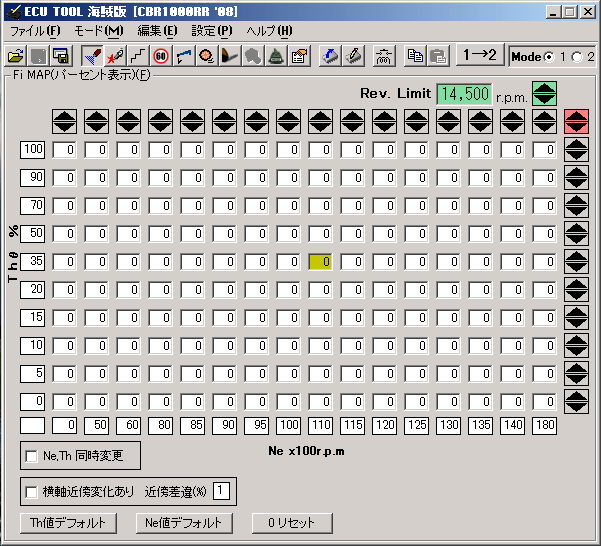Click the 近傍差違(%) value field
This screenshot has height=546, width=601.
pyautogui.click(x=222, y=491)
